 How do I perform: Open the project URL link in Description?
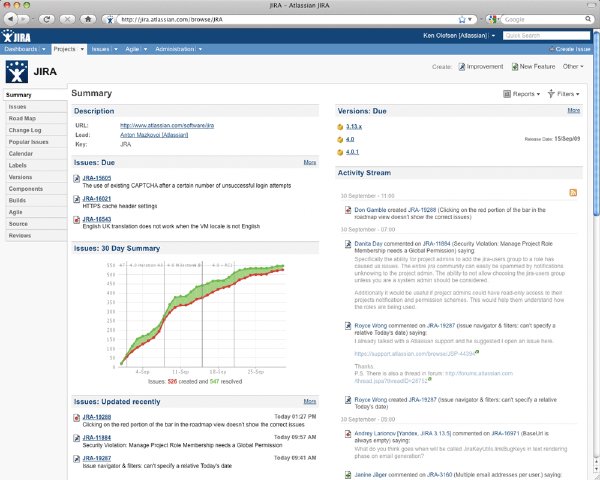pos(167,126)
